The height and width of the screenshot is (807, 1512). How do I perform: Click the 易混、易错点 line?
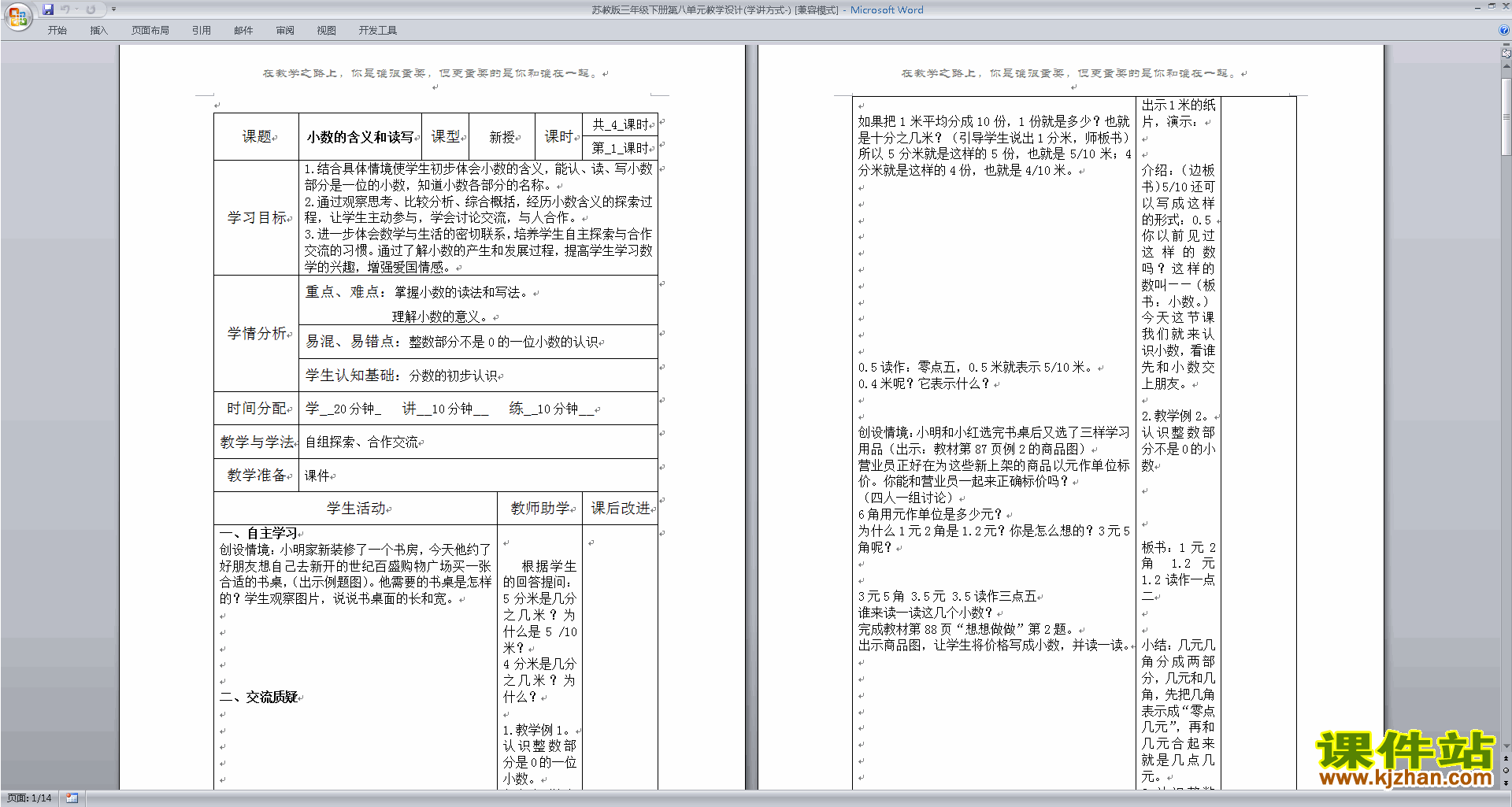[x=453, y=342]
